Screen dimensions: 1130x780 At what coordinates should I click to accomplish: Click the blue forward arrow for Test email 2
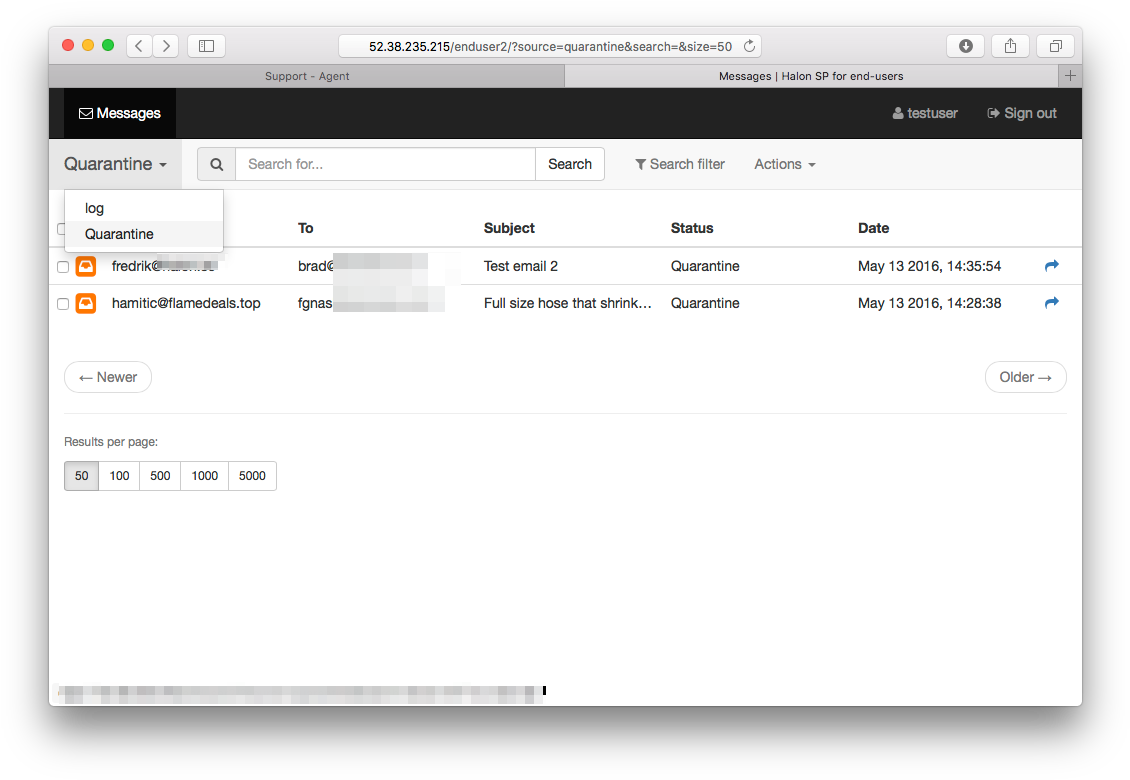click(1051, 266)
